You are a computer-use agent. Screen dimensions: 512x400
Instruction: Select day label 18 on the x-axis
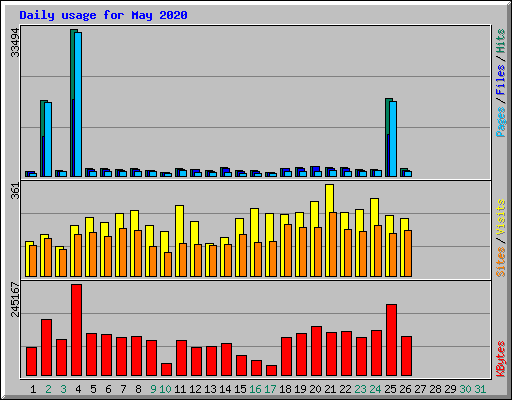[x=285, y=389]
